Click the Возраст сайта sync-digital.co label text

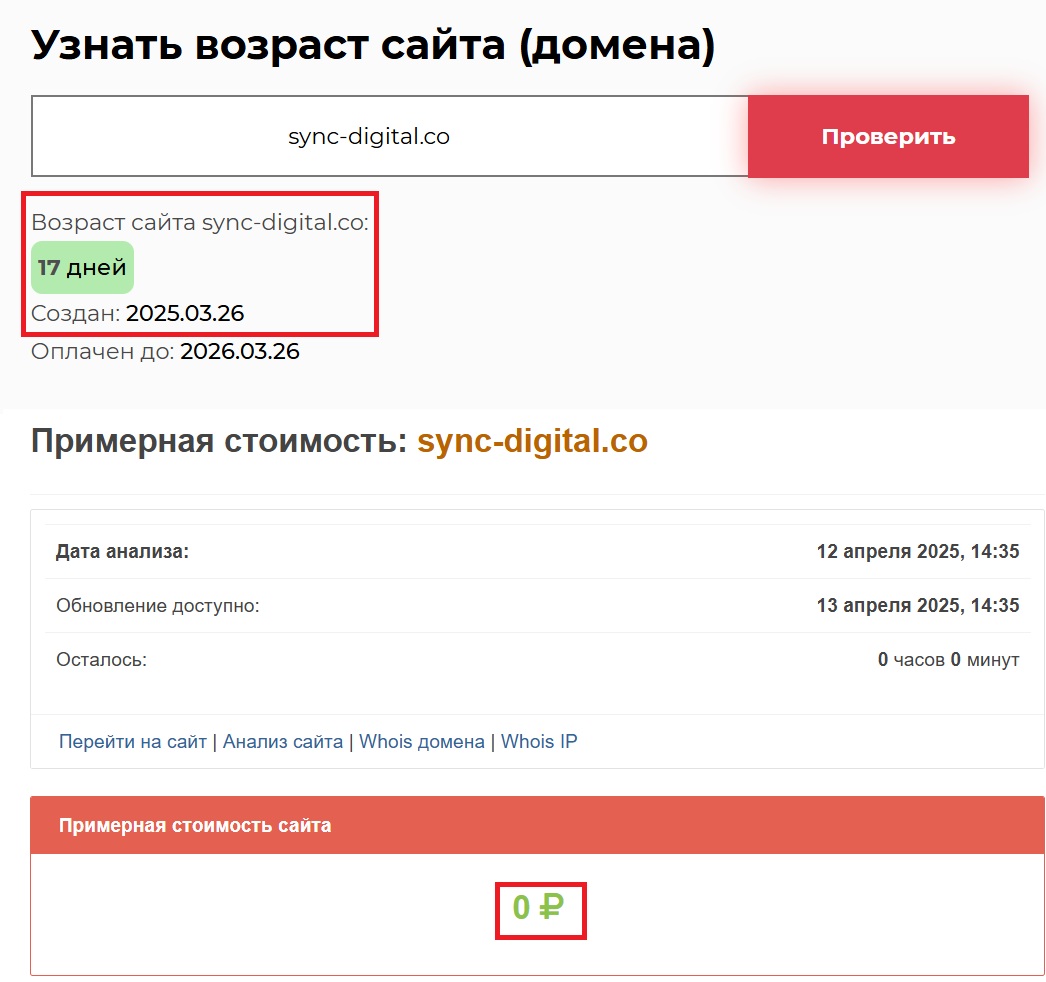tap(200, 223)
